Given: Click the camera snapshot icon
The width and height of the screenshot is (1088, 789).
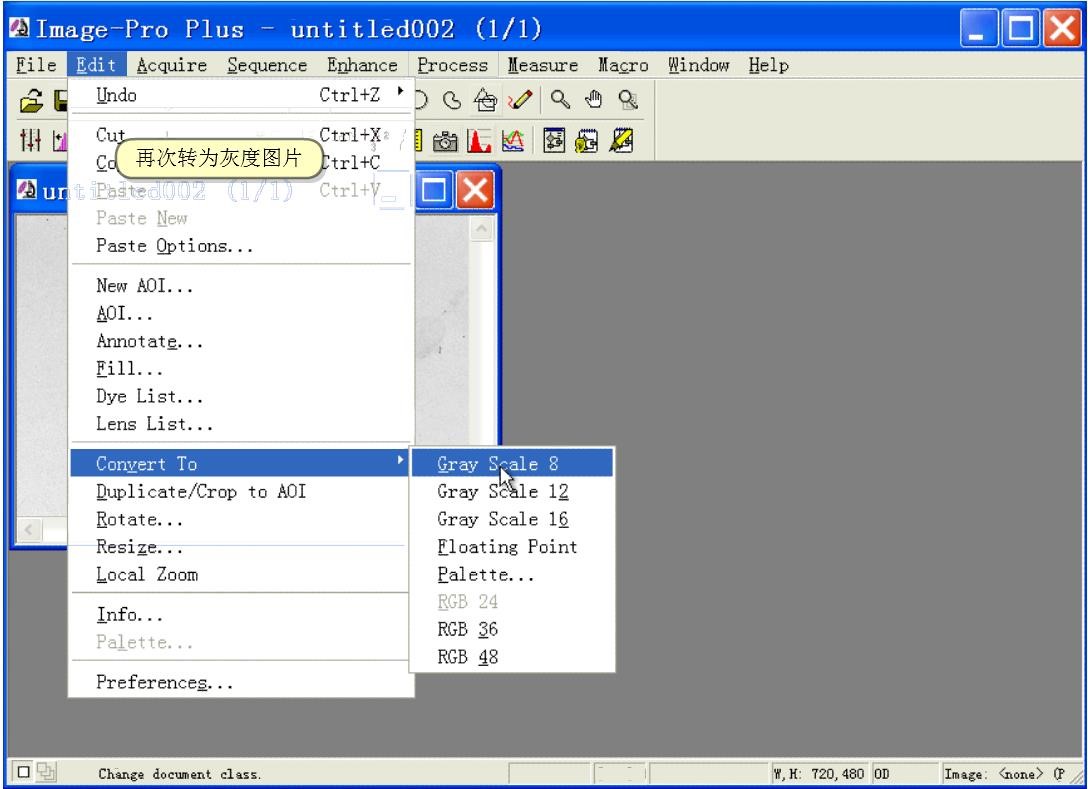Looking at the screenshot, I should (445, 141).
